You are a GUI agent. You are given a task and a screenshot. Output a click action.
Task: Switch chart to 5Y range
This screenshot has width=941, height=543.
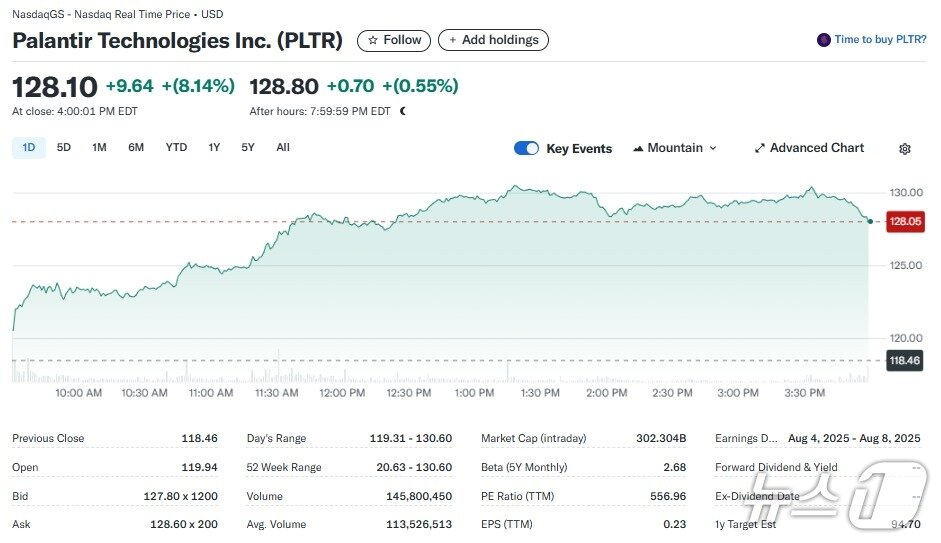click(248, 148)
